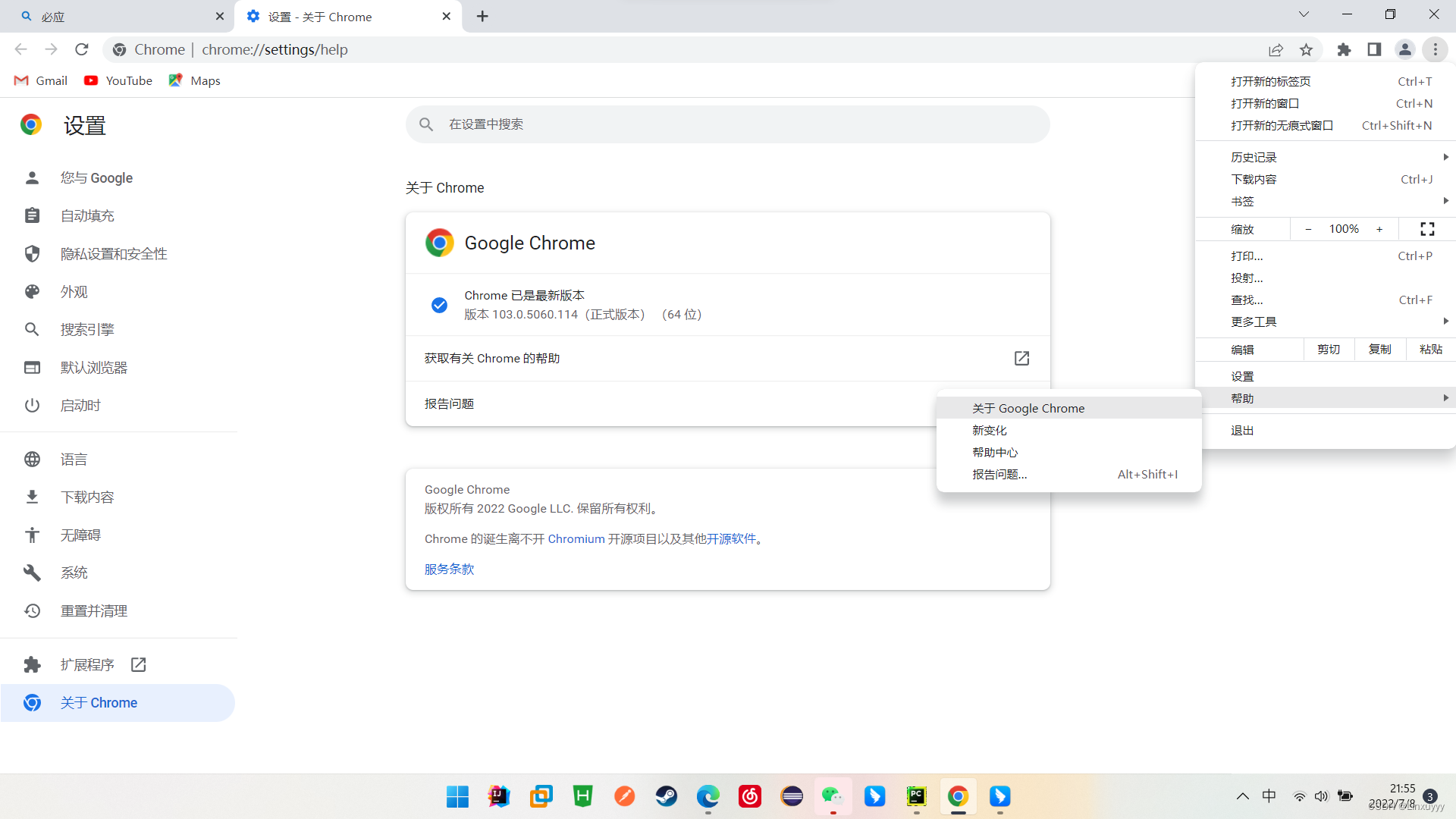Click the Chrome three-dot menu icon
This screenshot has width=1456, height=819.
(x=1435, y=49)
